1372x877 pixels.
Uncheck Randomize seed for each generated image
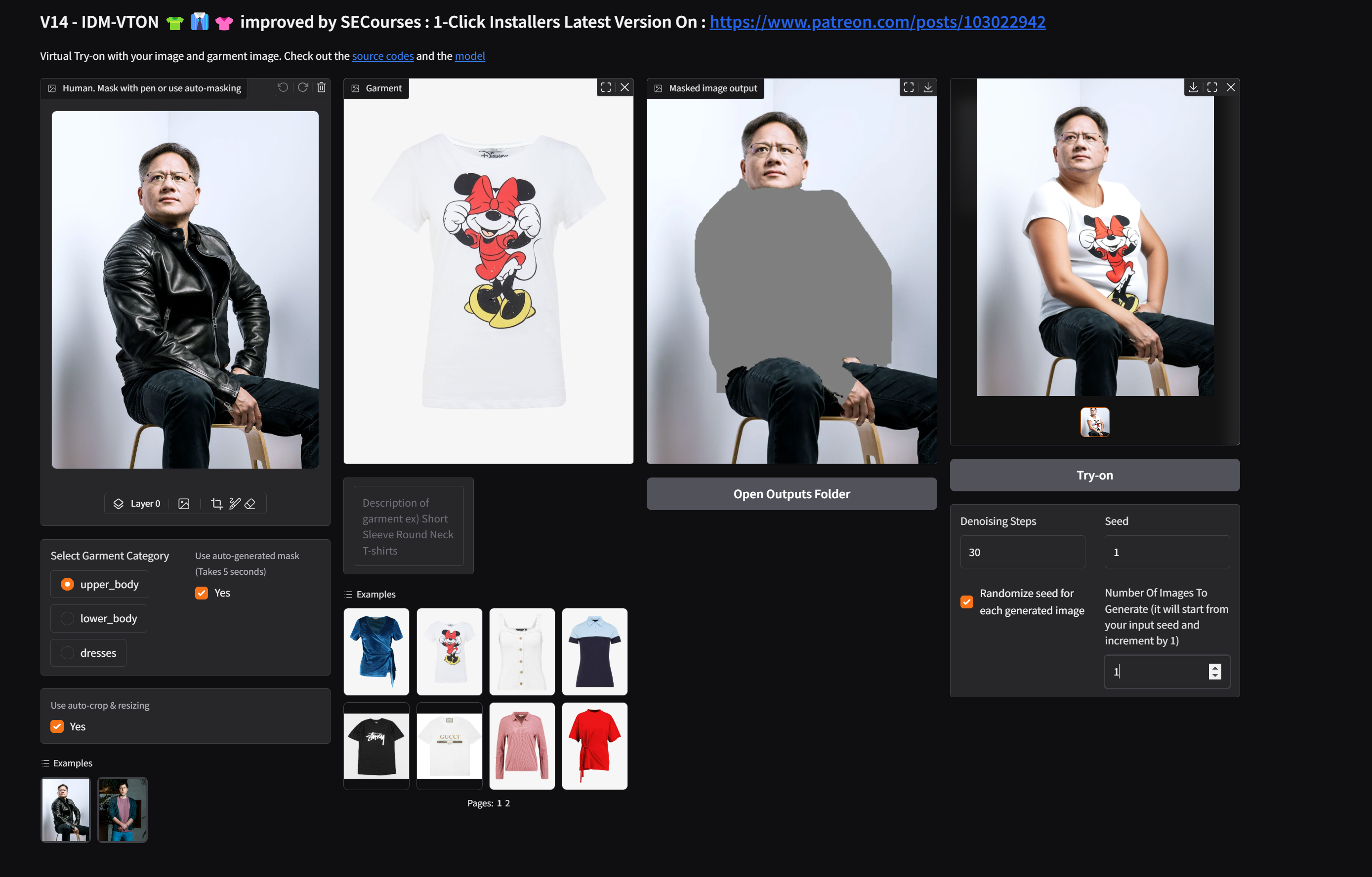[x=966, y=602]
